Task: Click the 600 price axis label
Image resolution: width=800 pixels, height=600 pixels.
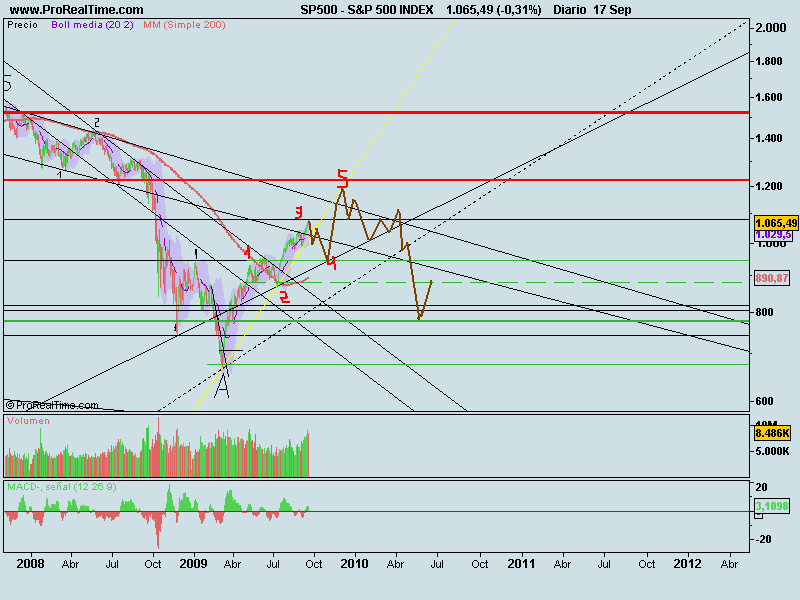Action: (764, 401)
